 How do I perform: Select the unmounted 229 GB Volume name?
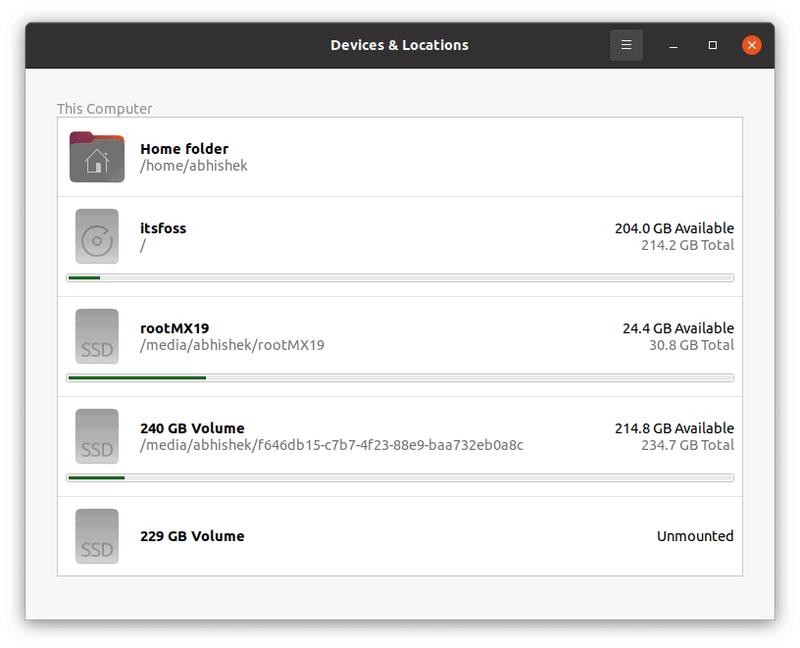[192, 536]
